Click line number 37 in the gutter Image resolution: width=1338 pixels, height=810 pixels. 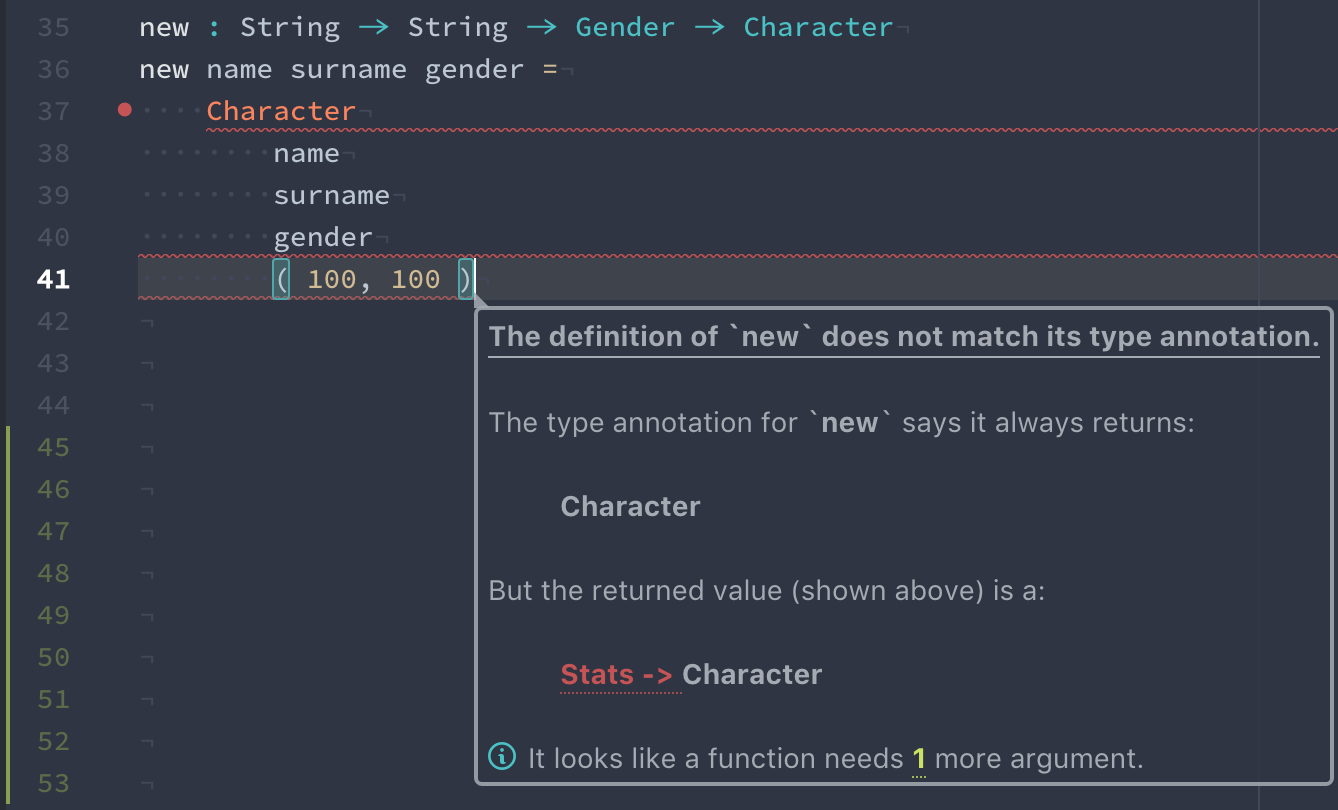pyautogui.click(x=53, y=111)
